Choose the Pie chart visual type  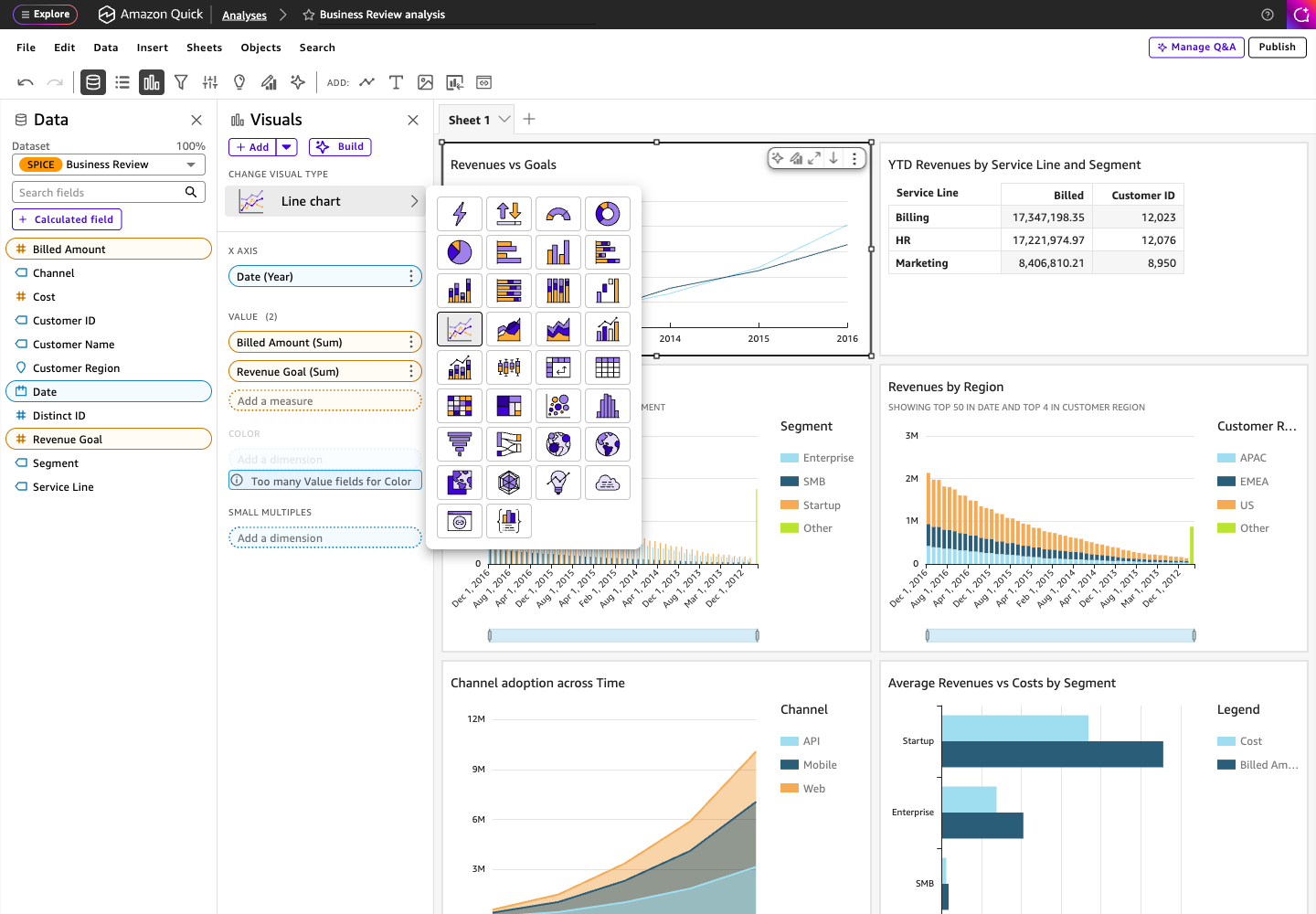[x=460, y=252]
